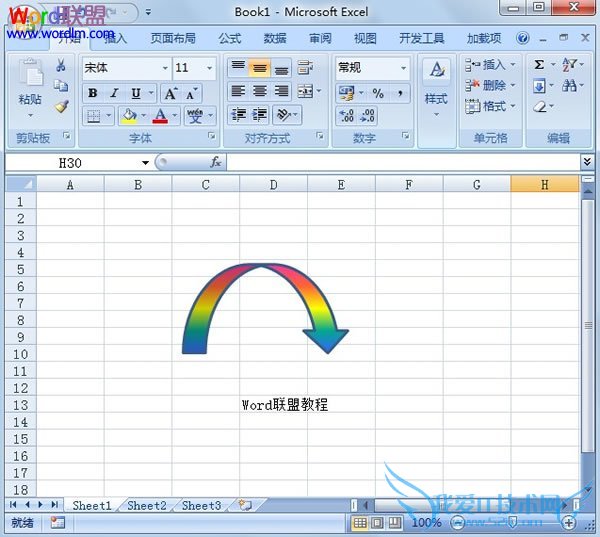Toggle Underline formatting
Viewport: 600px width, 537px height.
tap(136, 93)
